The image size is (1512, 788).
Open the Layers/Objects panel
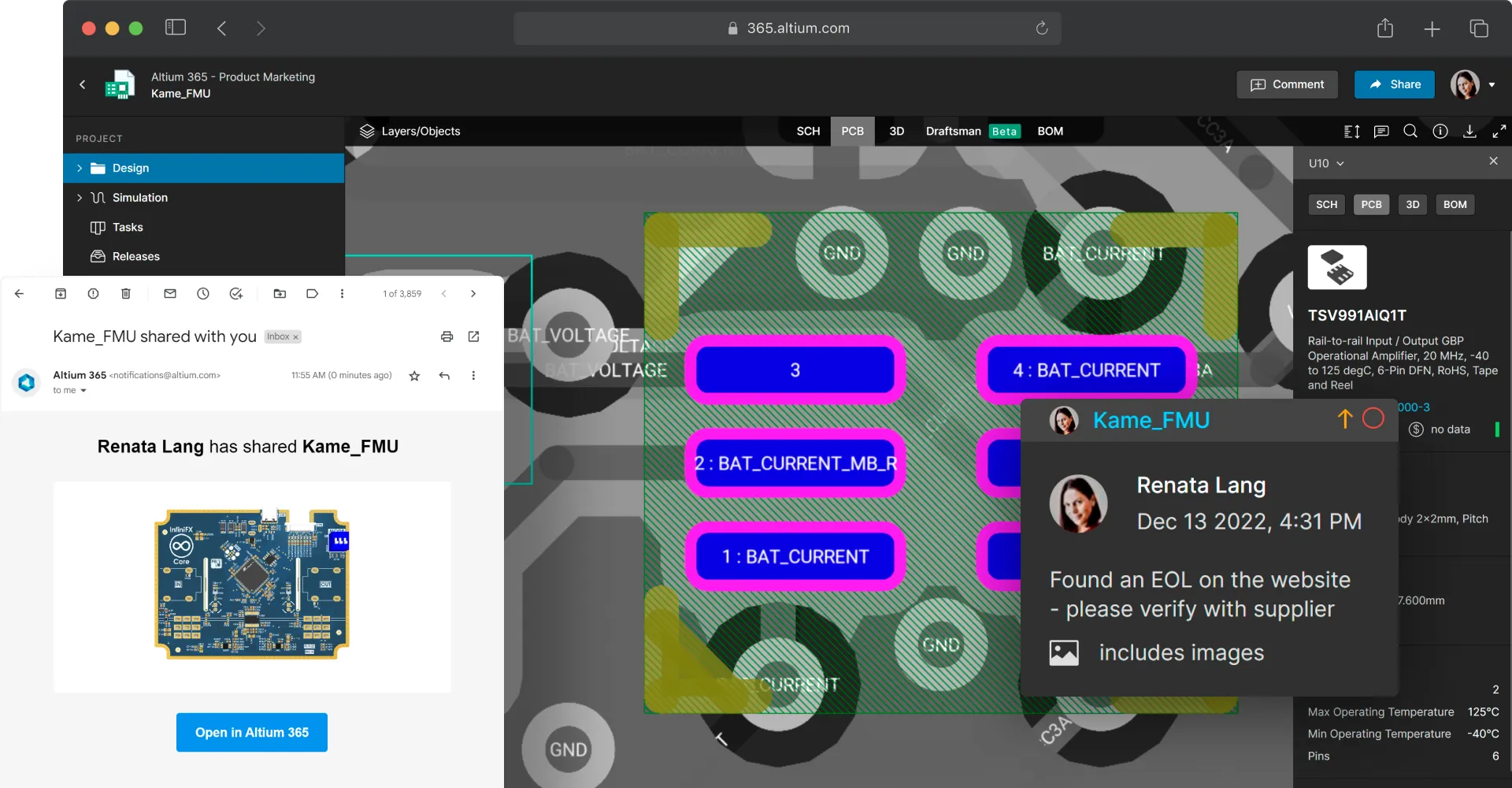(x=409, y=131)
